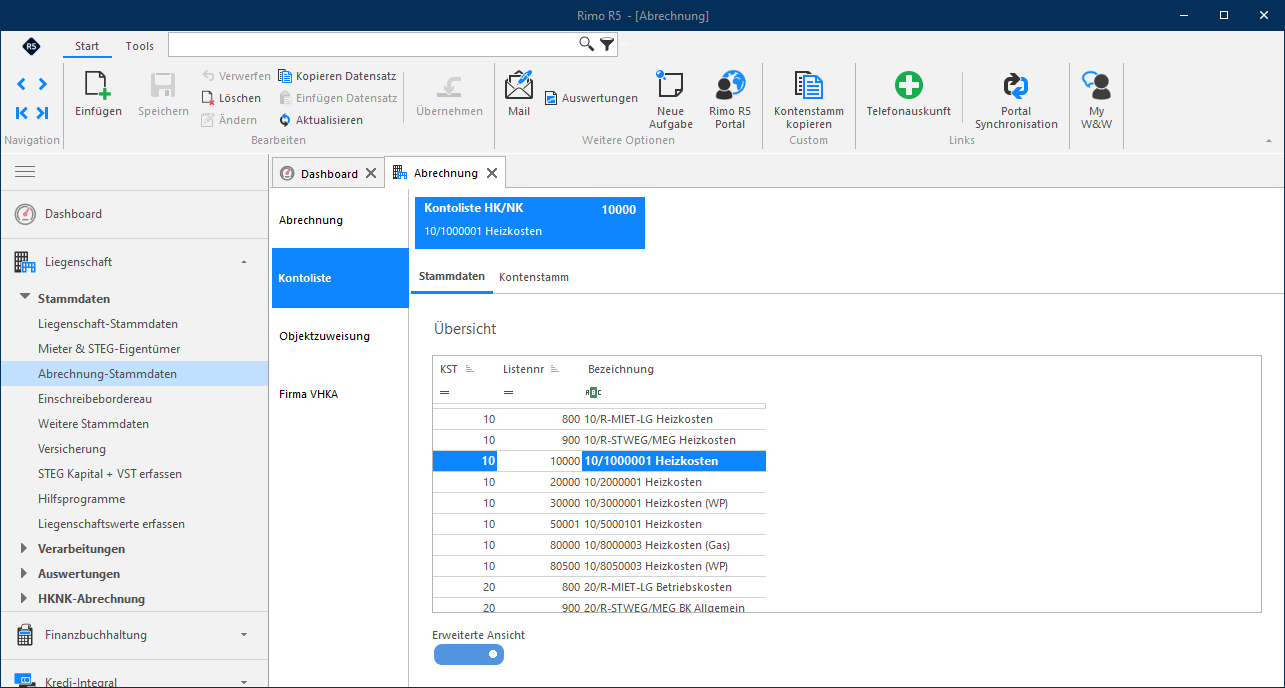
Task: Refresh data with Aktualisieren
Action: pyautogui.click(x=321, y=120)
